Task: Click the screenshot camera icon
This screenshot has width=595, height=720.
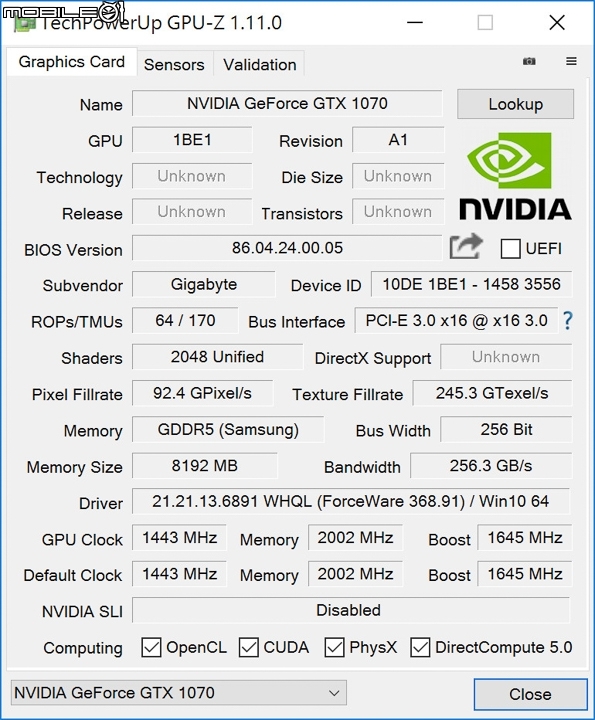Action: (x=529, y=61)
